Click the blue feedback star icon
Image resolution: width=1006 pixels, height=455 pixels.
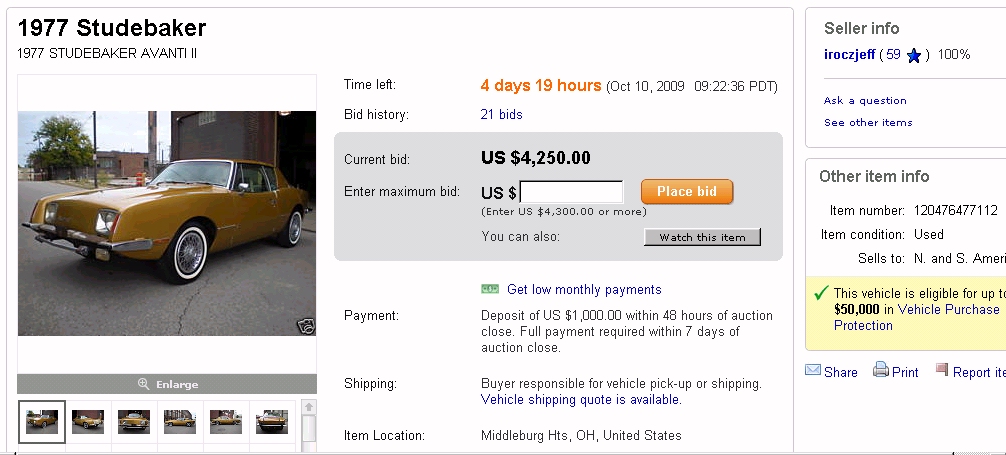pos(914,56)
